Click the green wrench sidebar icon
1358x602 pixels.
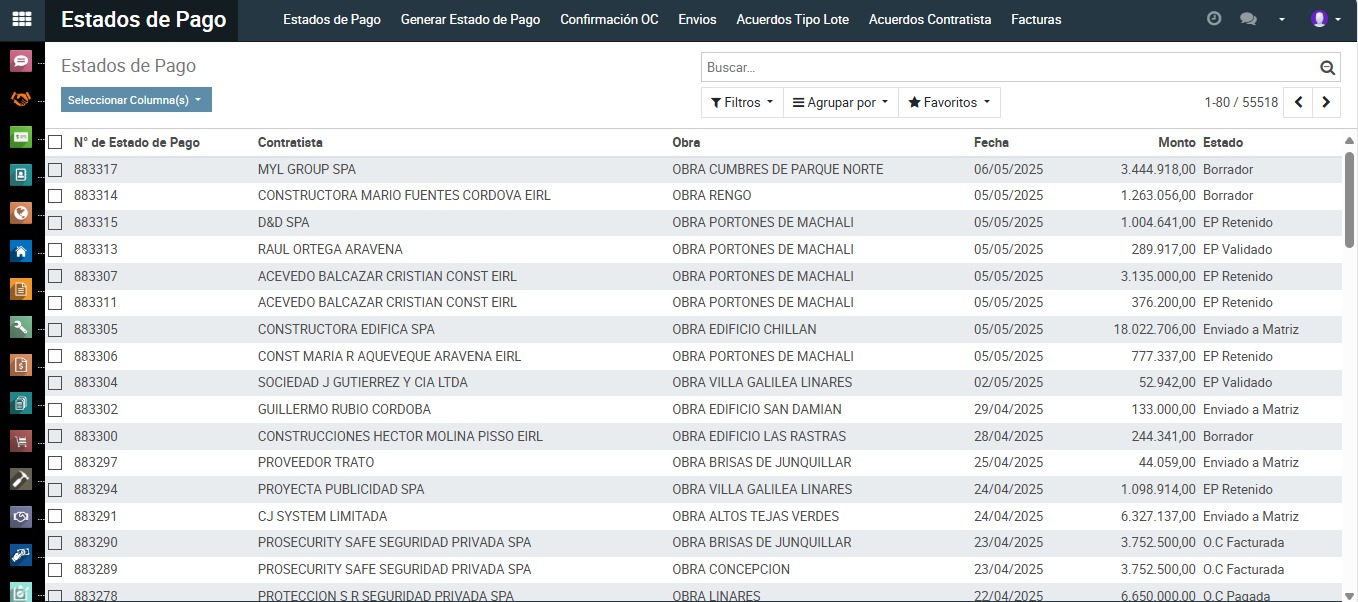tap(21, 327)
